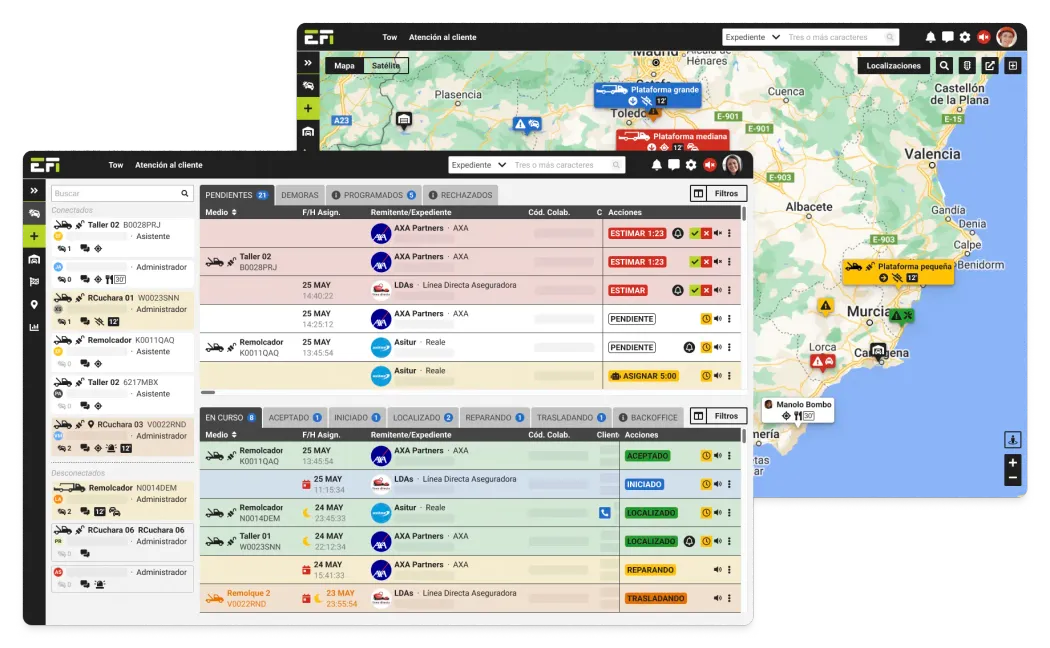Open the settings gear in top navigation
Image resolution: width=1050 pixels, height=648 pixels.
tap(691, 164)
